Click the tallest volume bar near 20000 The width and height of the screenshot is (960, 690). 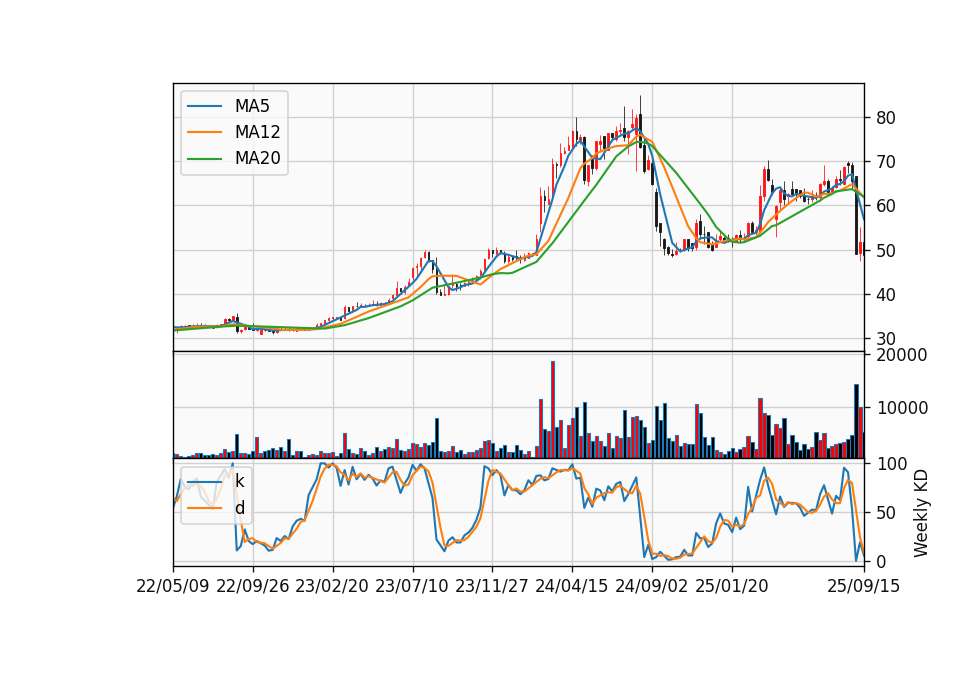coord(553,410)
